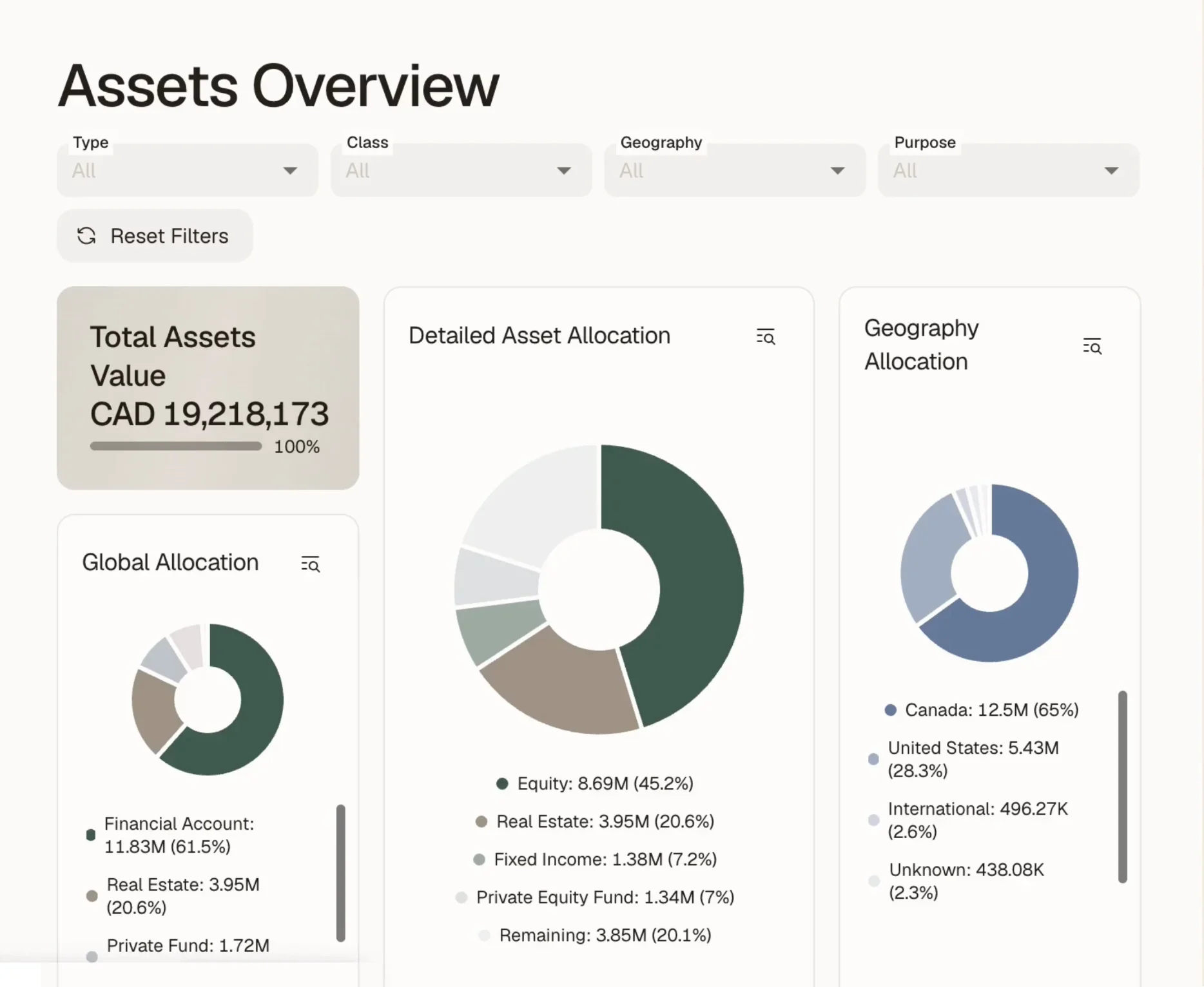The image size is (1204, 987).
Task: Click the refresh icon in Reset Filters
Action: click(x=86, y=236)
